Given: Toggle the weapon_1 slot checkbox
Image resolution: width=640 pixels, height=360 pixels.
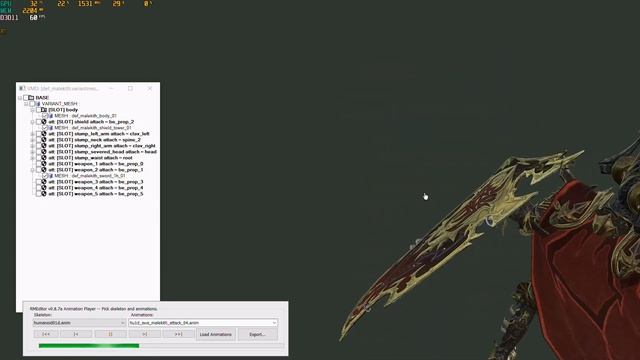Looking at the screenshot, I should tap(38, 164).
